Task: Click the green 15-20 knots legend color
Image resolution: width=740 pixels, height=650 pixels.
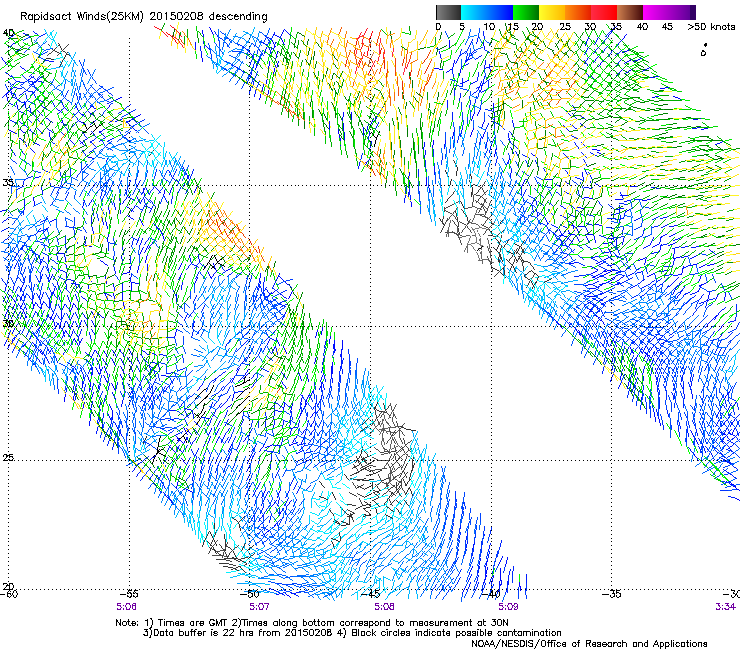Action: tap(526, 12)
